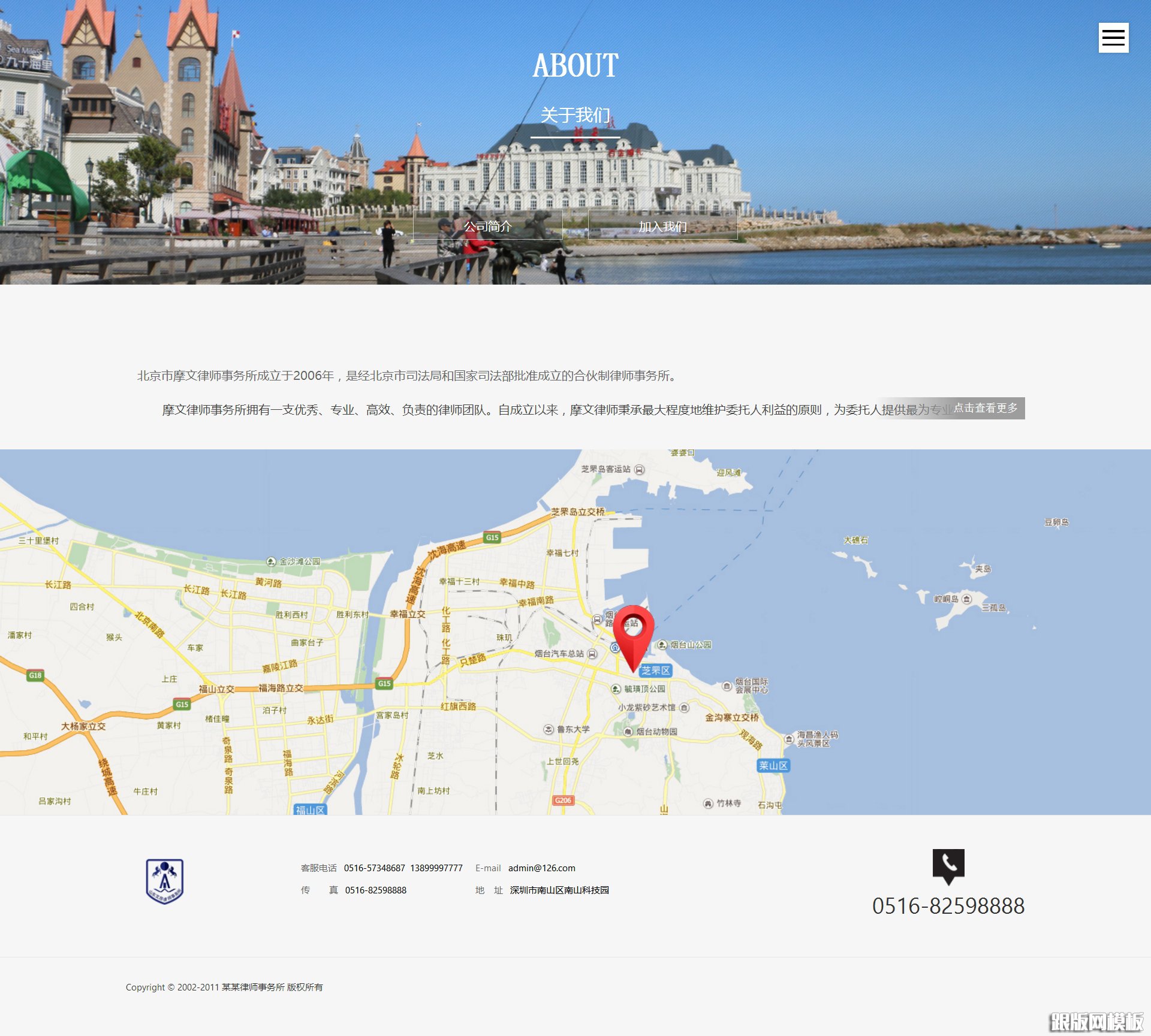Click the 莱山区 district label on map
Image resolution: width=1151 pixels, height=1036 pixels.
[x=773, y=765]
